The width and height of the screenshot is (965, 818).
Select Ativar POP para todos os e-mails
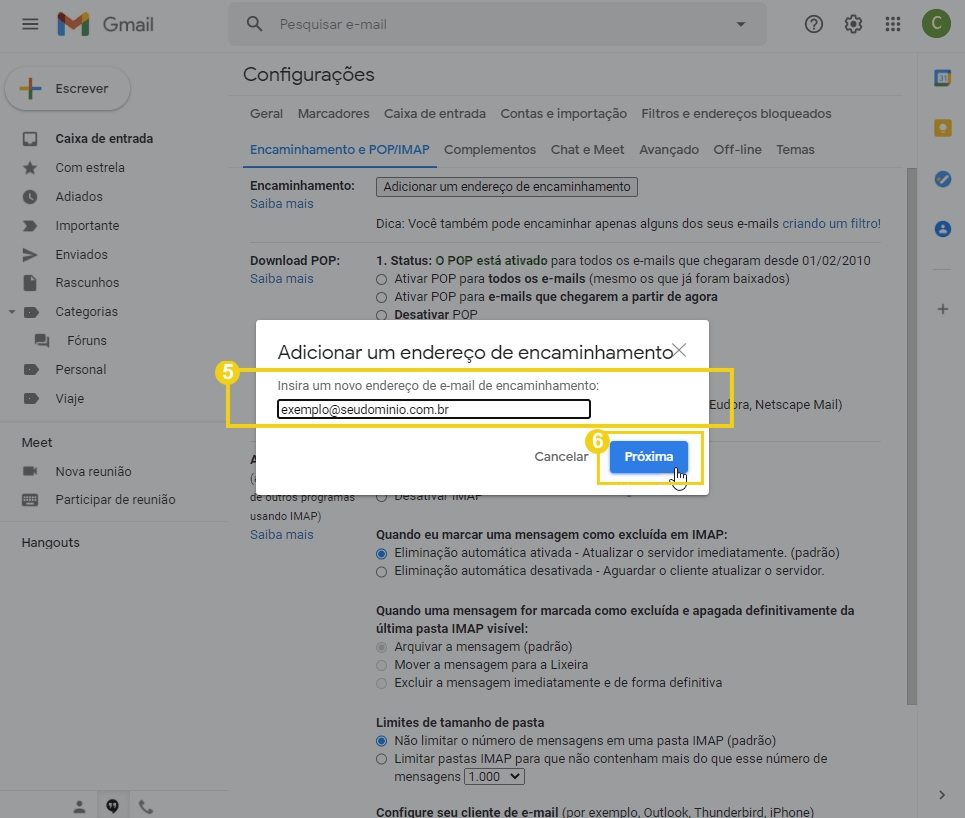(x=381, y=279)
